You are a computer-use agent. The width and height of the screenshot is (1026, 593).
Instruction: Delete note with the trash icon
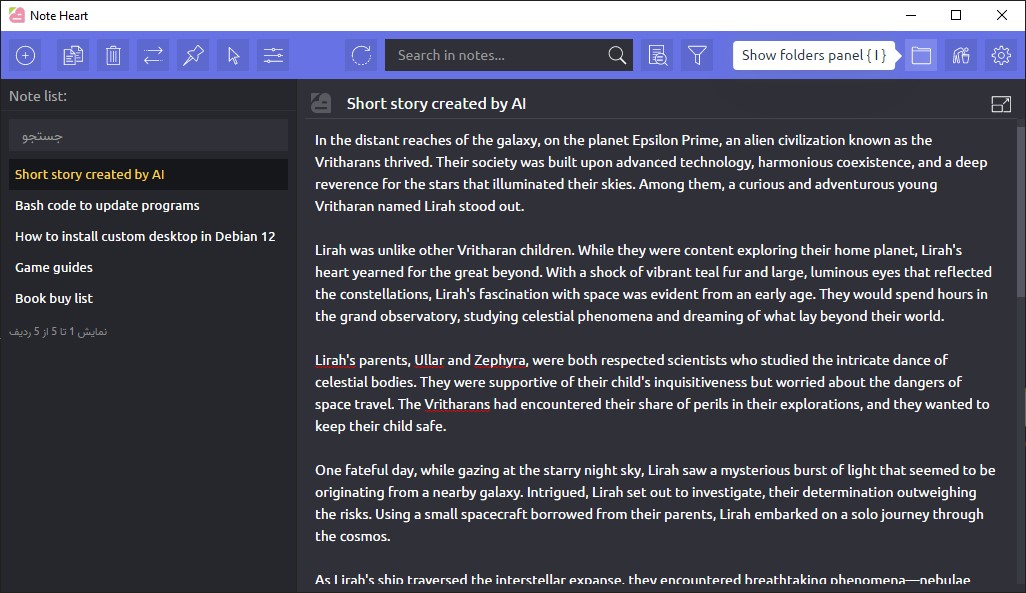(x=113, y=56)
